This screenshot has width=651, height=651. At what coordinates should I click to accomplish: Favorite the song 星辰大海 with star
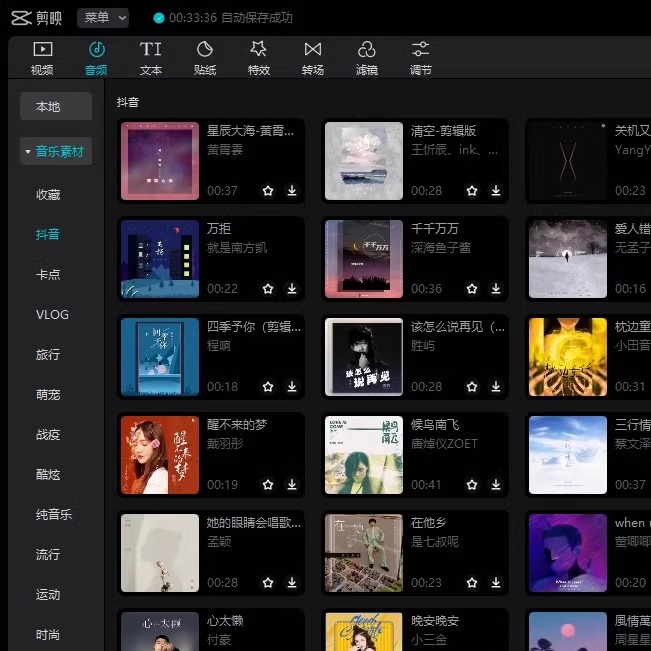click(268, 191)
